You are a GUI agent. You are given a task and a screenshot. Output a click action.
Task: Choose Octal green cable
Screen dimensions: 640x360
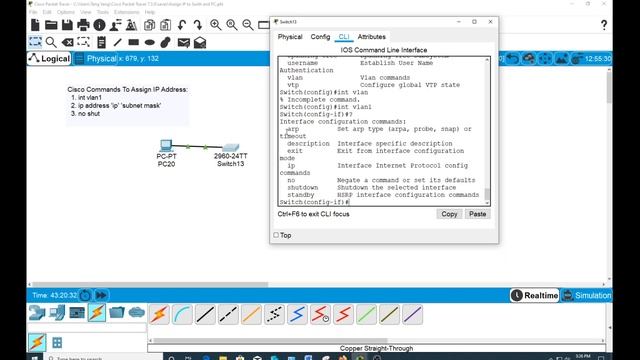[367, 314]
